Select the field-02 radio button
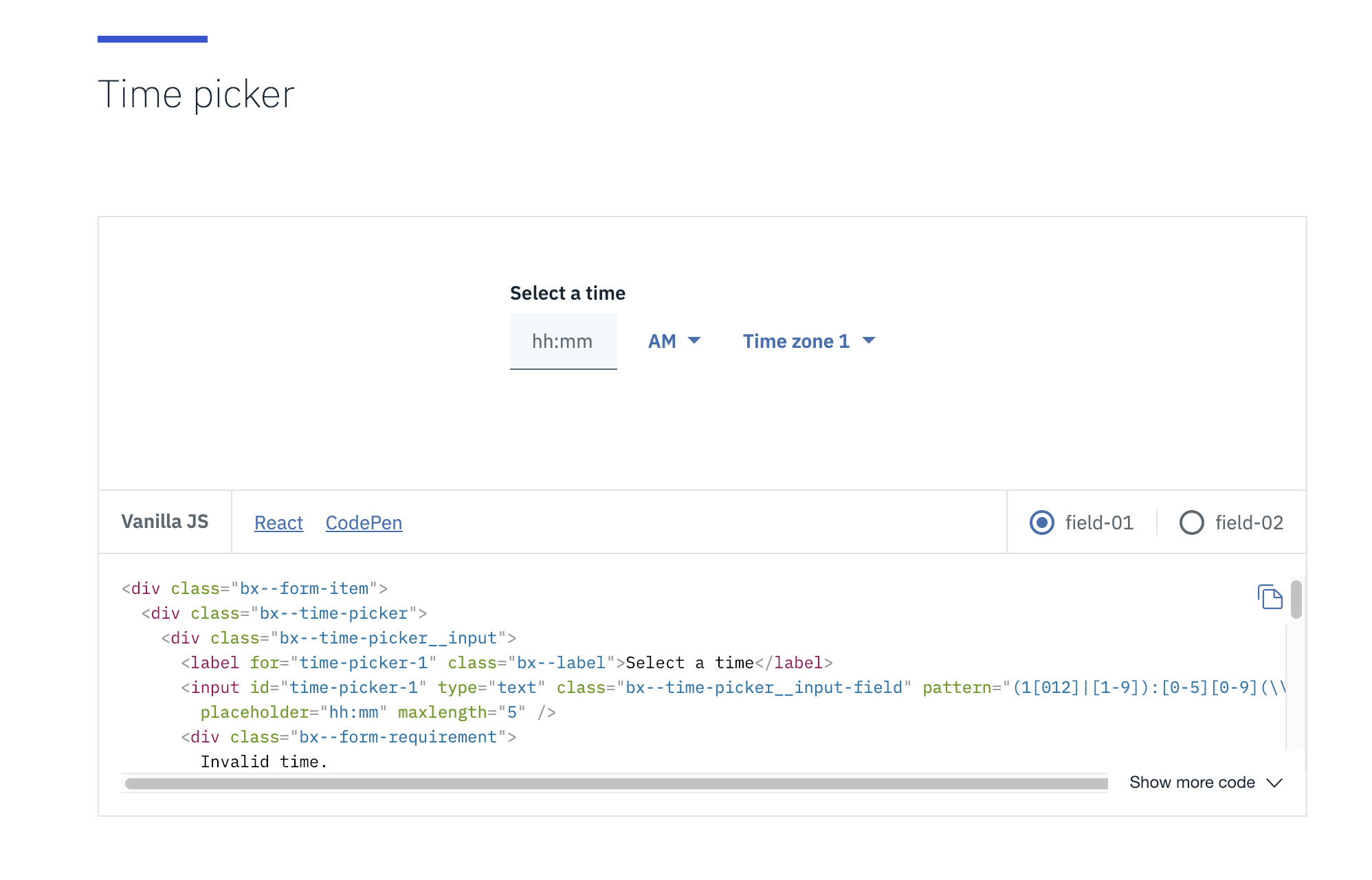 tap(1192, 522)
